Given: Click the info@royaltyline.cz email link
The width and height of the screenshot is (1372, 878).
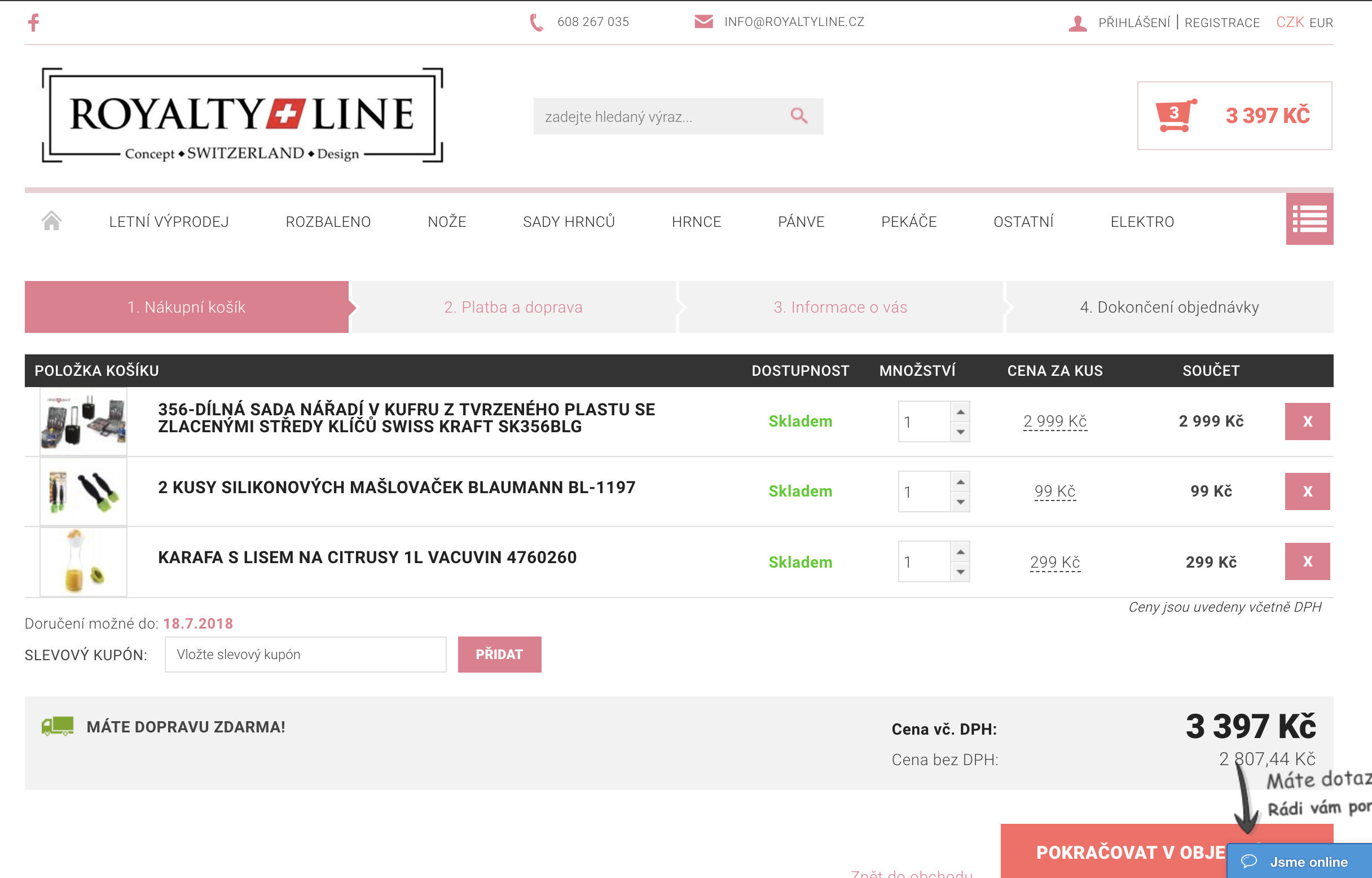Looking at the screenshot, I should (x=793, y=21).
